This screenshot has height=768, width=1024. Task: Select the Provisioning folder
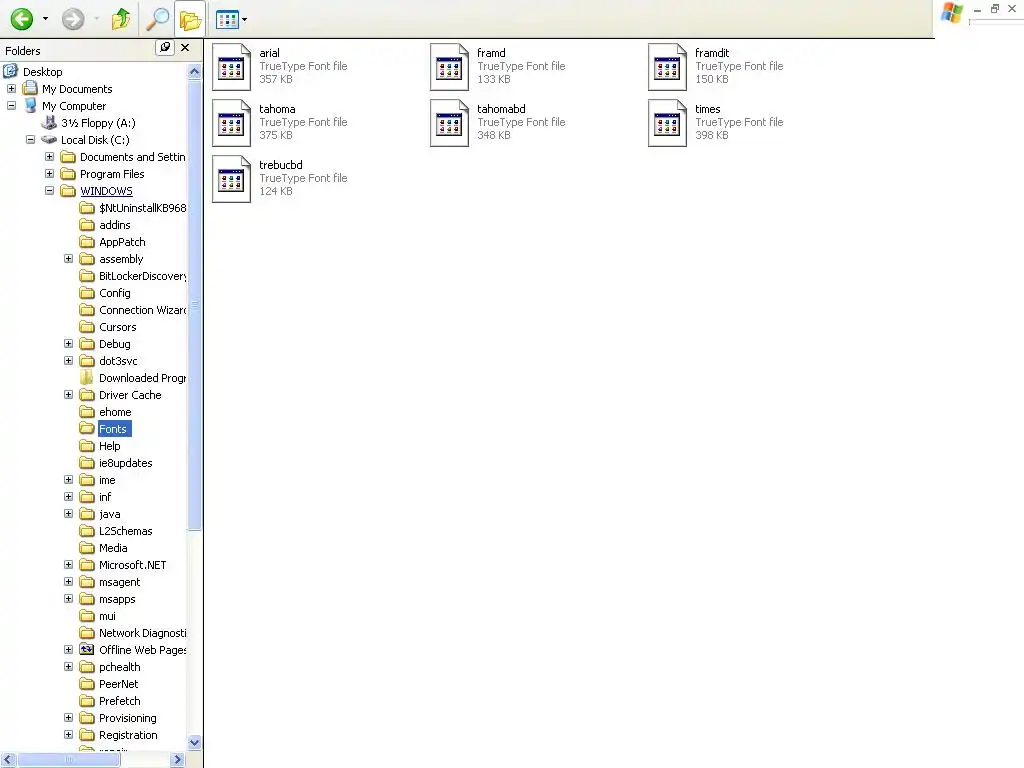click(x=127, y=717)
